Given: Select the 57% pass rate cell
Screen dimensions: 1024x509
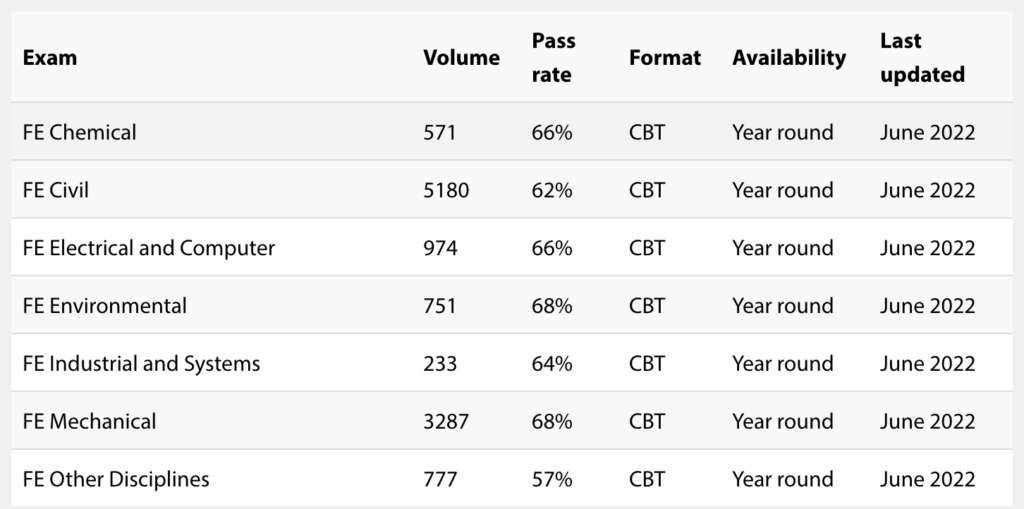Looking at the screenshot, I should click(x=552, y=480).
